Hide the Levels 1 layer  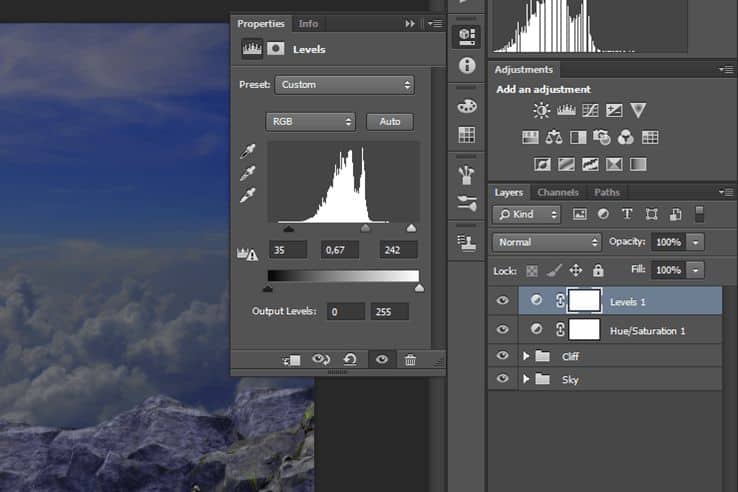click(x=502, y=300)
